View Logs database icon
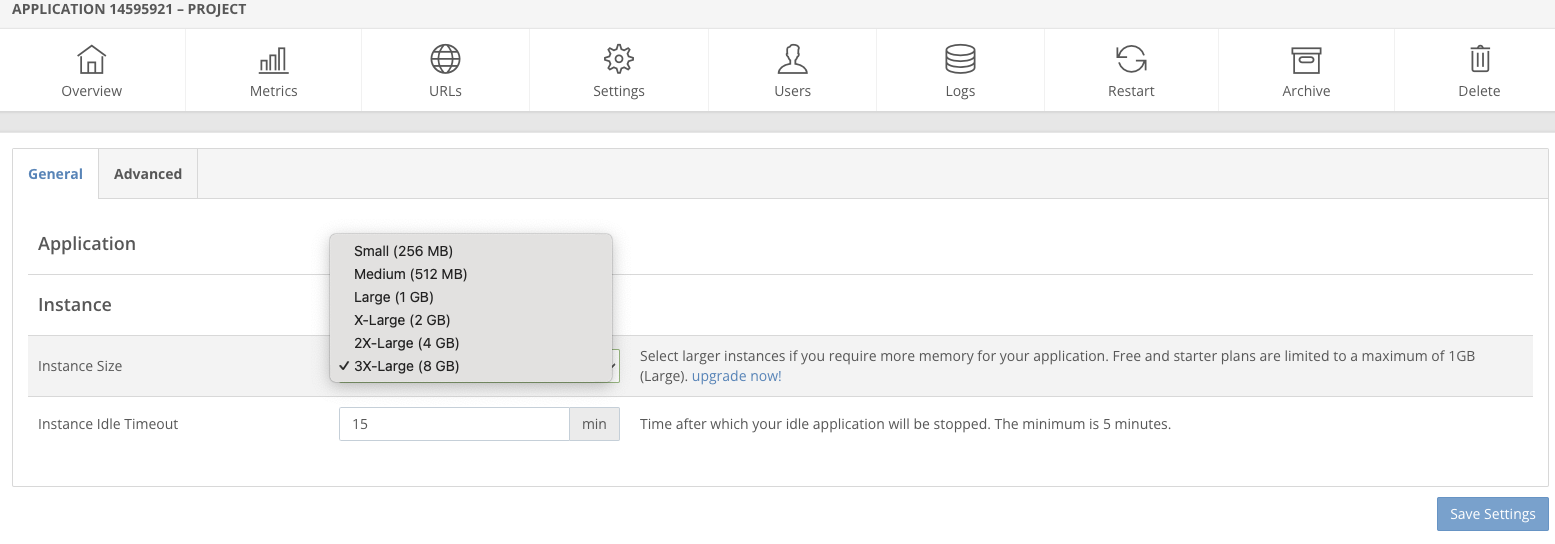The image size is (1555, 544). click(x=960, y=60)
